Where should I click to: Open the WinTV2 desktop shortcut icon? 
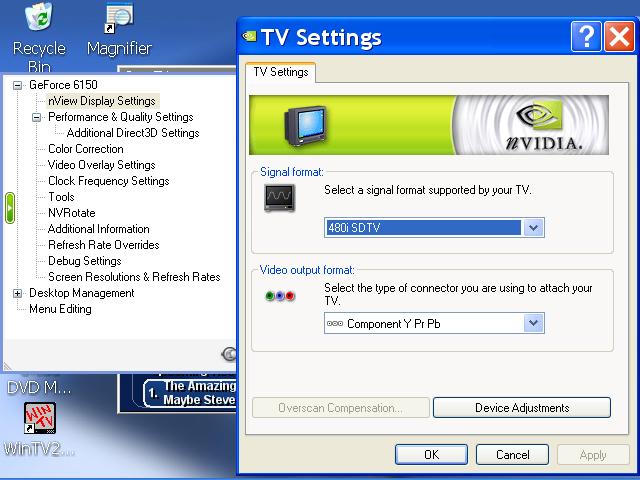[x=40, y=418]
